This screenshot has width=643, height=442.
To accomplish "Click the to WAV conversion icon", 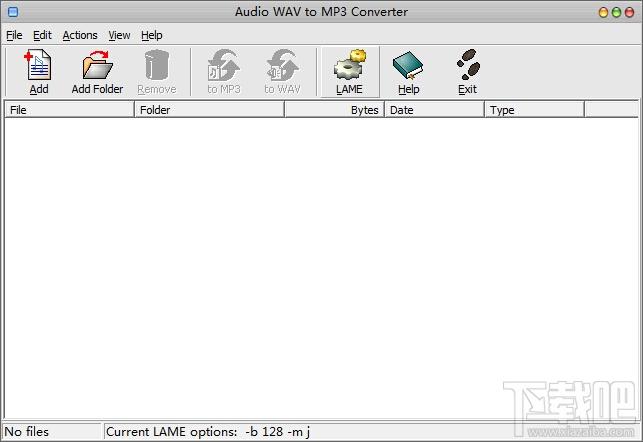I will pyautogui.click(x=283, y=65).
